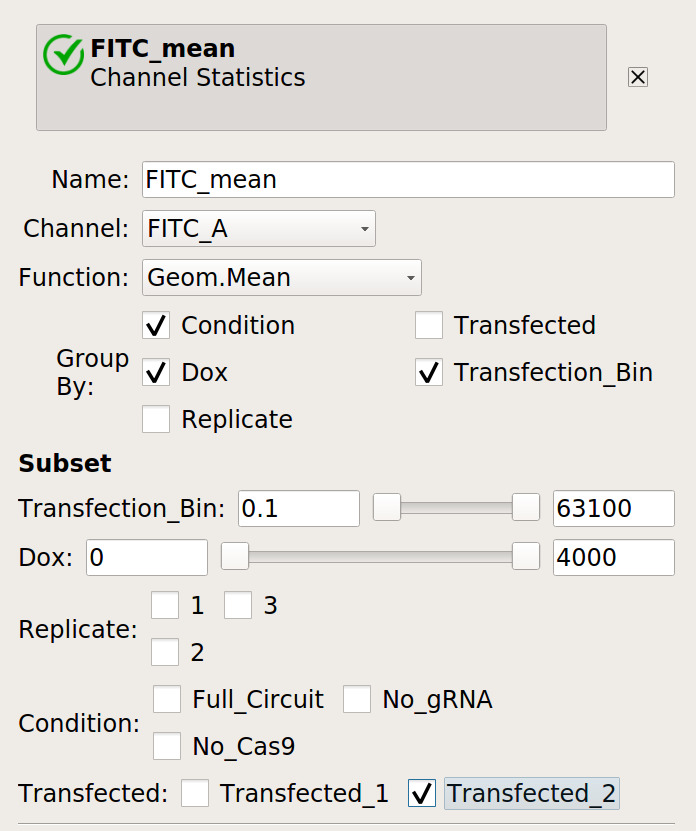Click the green checkmark status icon
Viewport: 696px width, 831px height.
pos(63,55)
